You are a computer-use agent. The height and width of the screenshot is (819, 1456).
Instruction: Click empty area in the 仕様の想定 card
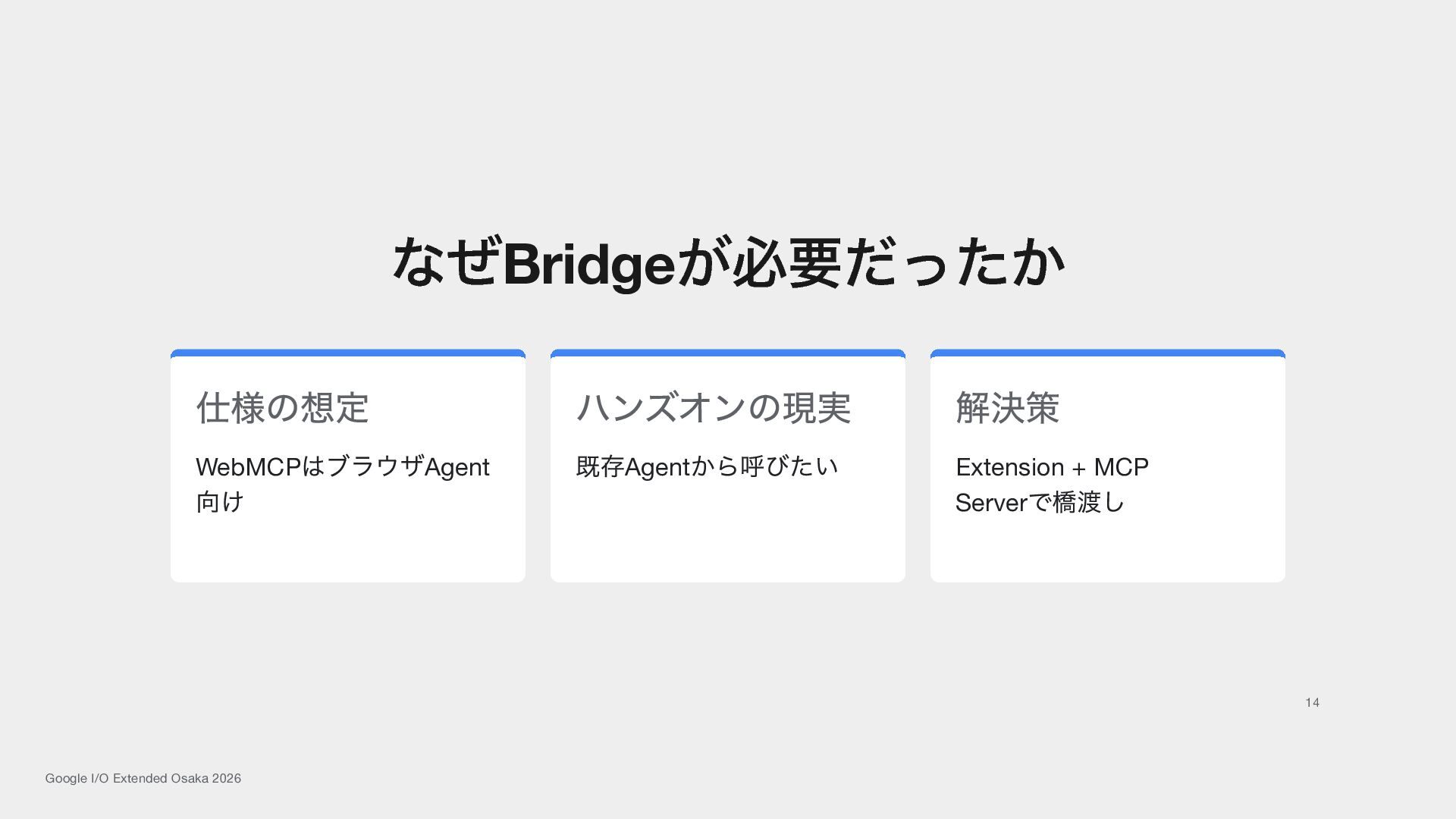click(348, 550)
